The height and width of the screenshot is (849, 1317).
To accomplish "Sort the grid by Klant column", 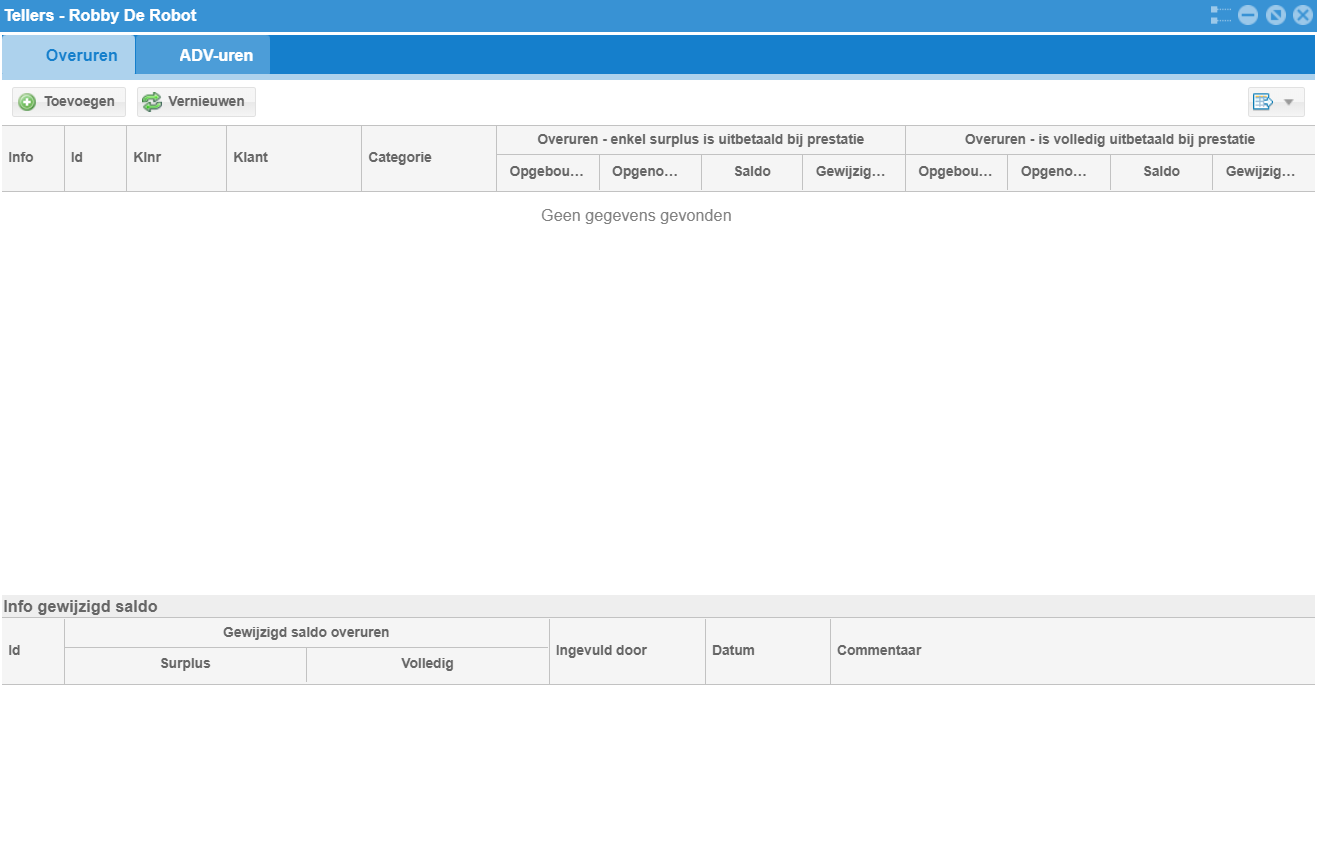I will click(294, 158).
